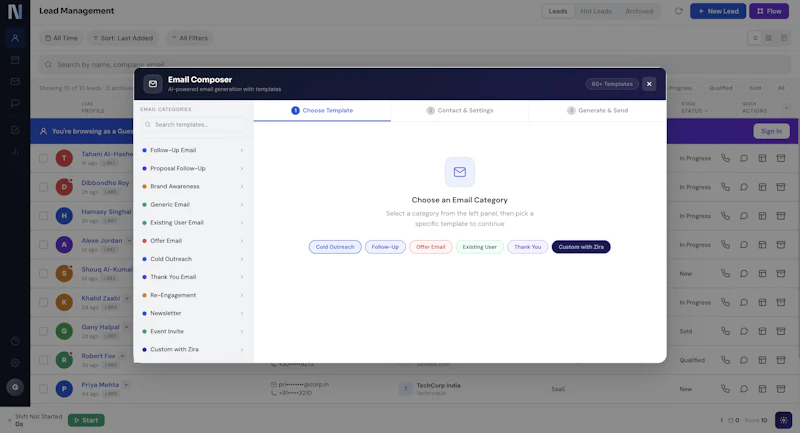Screen dimensions: 800x433
Task: Switch to Archived tab
Action: 639,11
